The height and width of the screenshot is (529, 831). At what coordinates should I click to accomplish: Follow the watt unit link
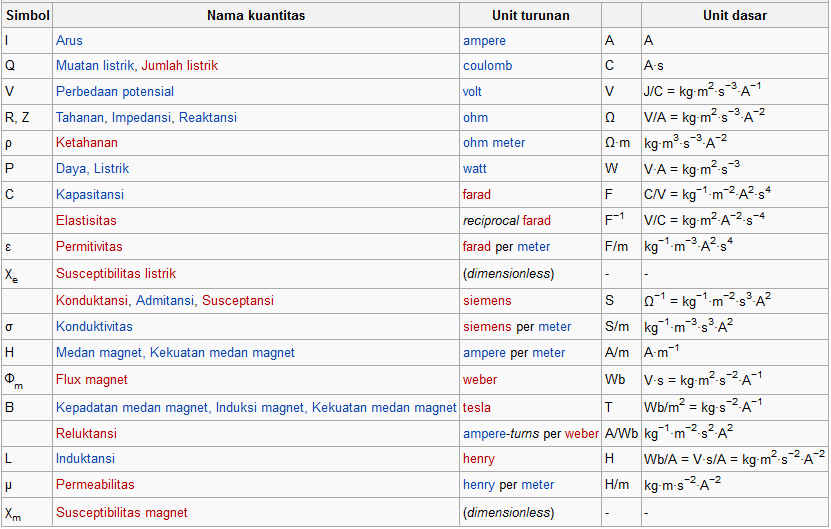click(475, 169)
